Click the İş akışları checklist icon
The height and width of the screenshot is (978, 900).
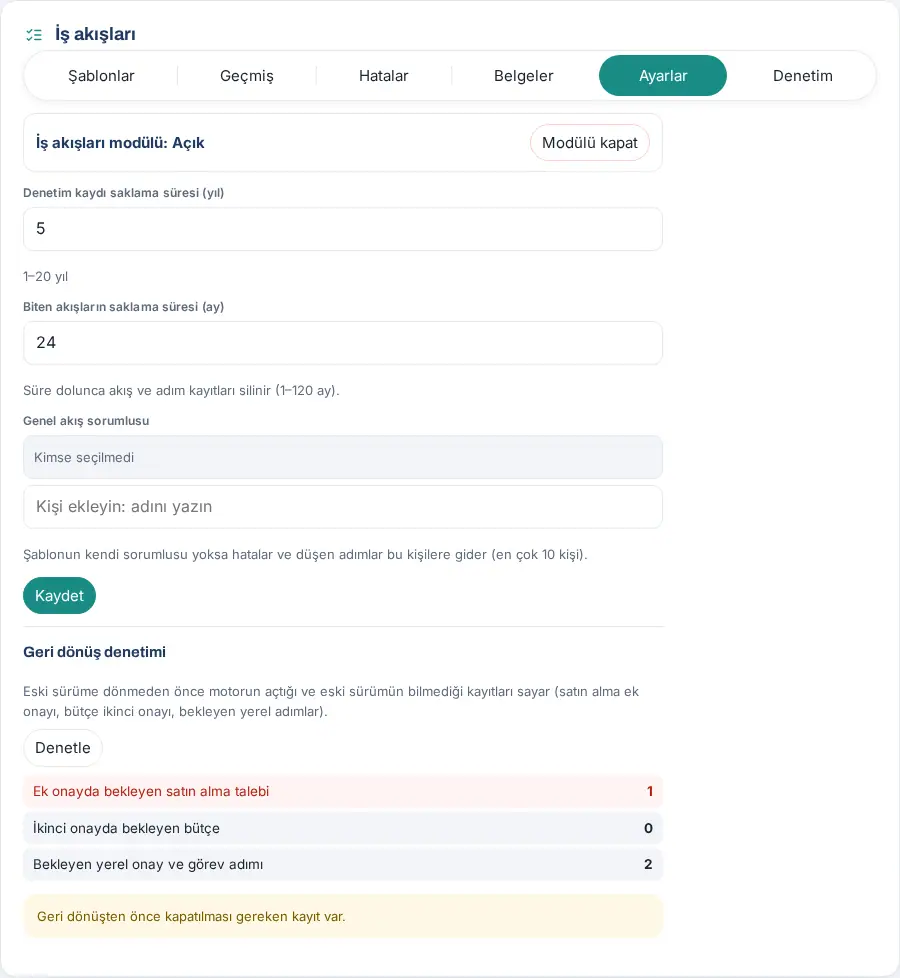pos(34,35)
